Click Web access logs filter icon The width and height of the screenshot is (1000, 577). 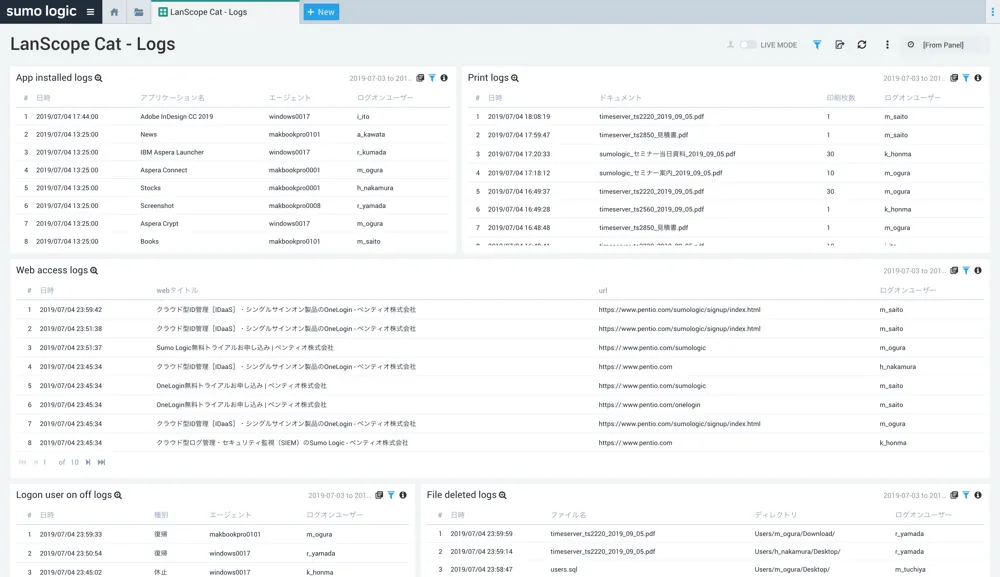pos(966,270)
